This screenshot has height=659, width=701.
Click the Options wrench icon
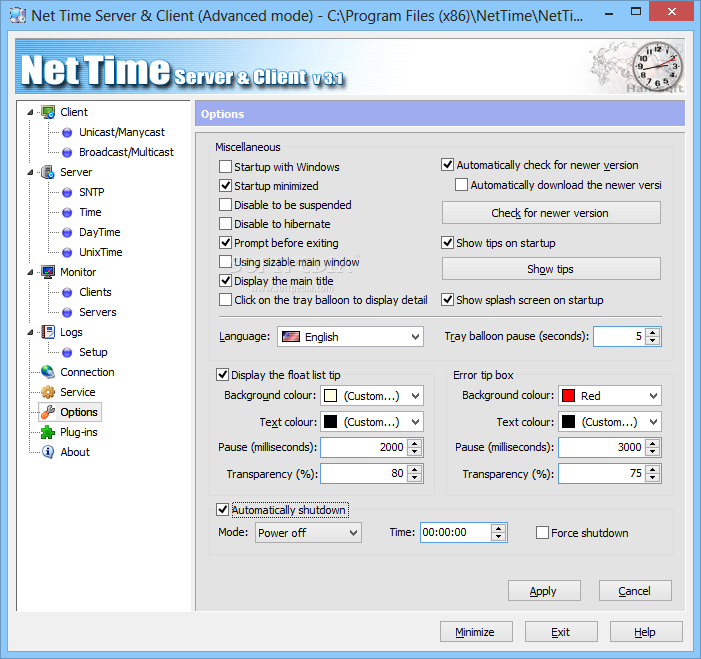[x=48, y=412]
